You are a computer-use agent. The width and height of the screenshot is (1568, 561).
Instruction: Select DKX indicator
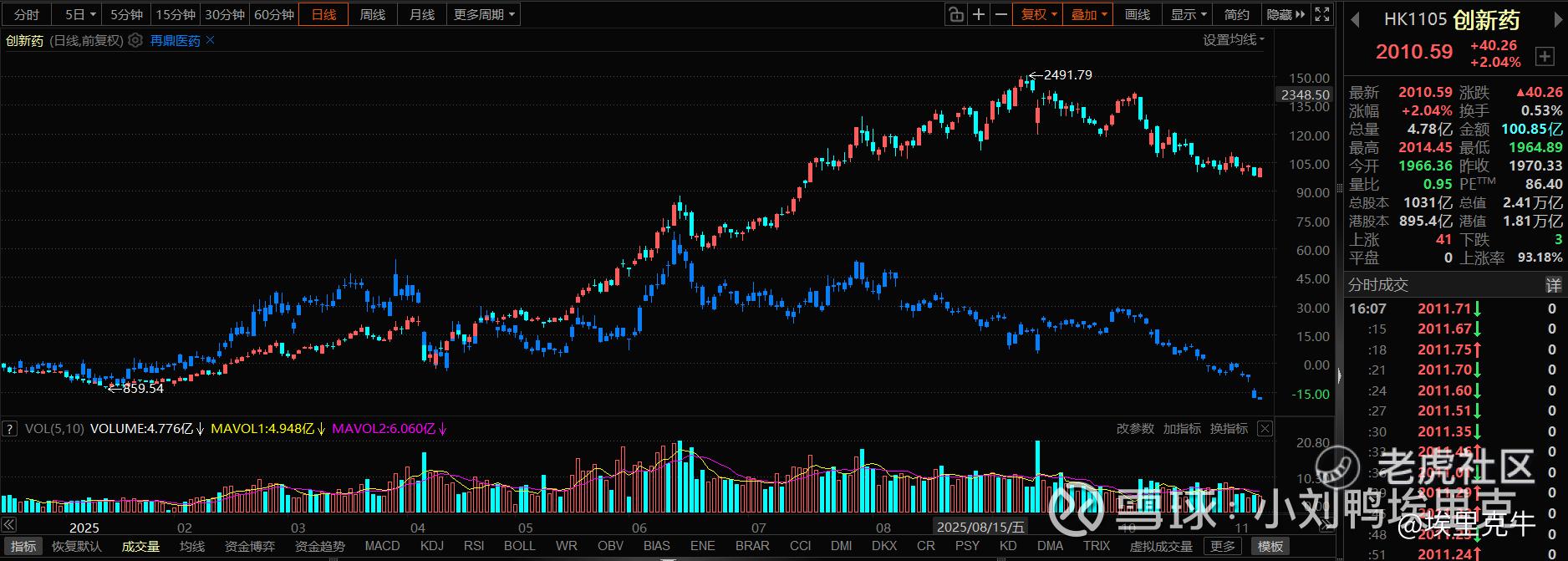point(884,546)
